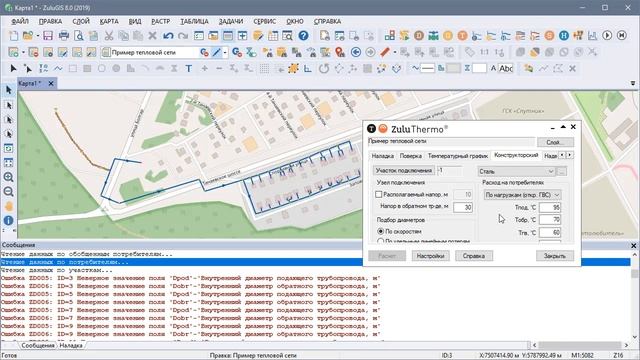Click the messages panel horizontal scrollbar
This screenshot has height=360, width=640.
580,345
